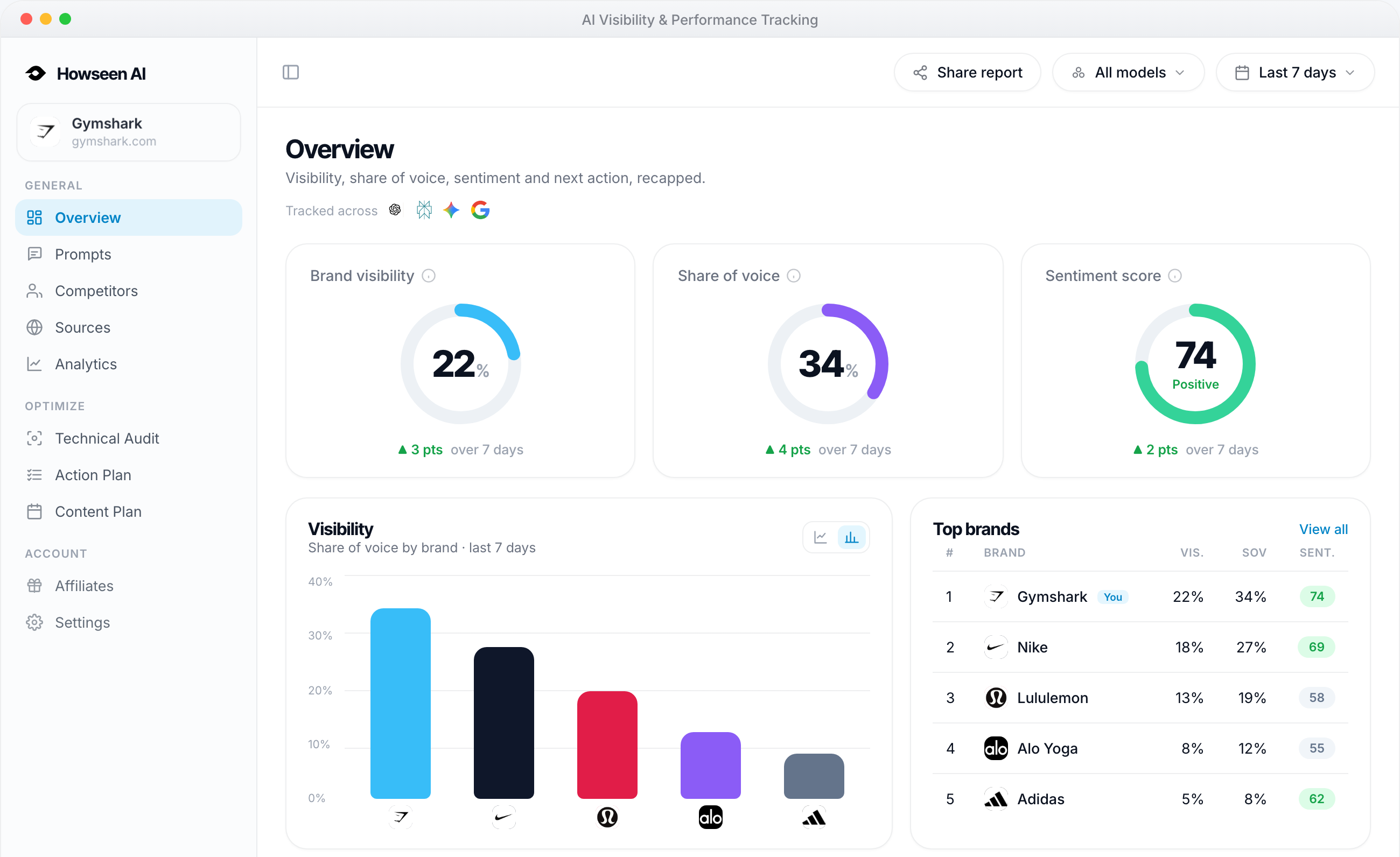Open the Gymshark brand selector
1400x857 pixels.
129,132
